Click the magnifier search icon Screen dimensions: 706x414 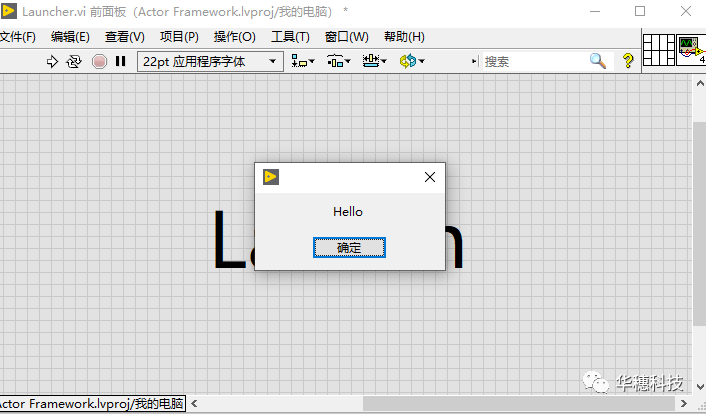(x=598, y=61)
